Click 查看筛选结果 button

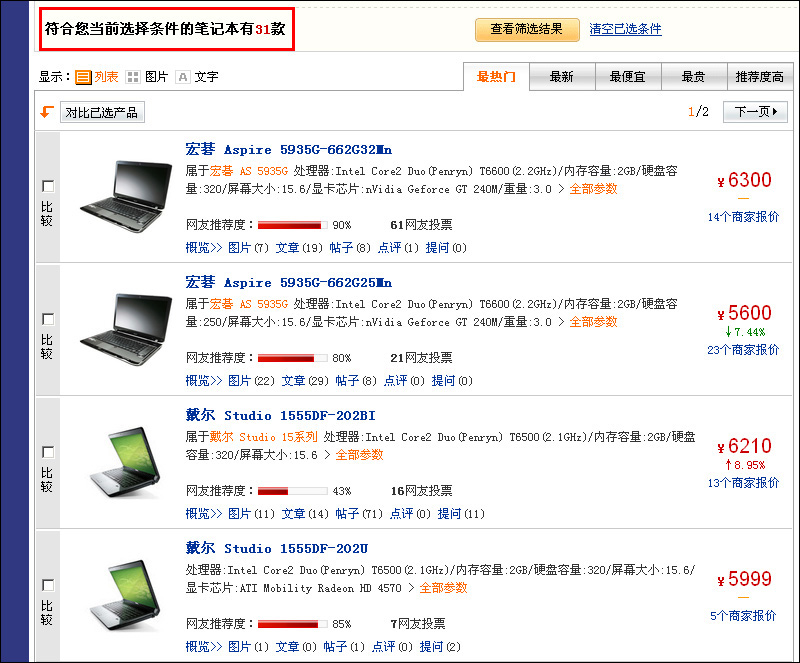point(527,30)
